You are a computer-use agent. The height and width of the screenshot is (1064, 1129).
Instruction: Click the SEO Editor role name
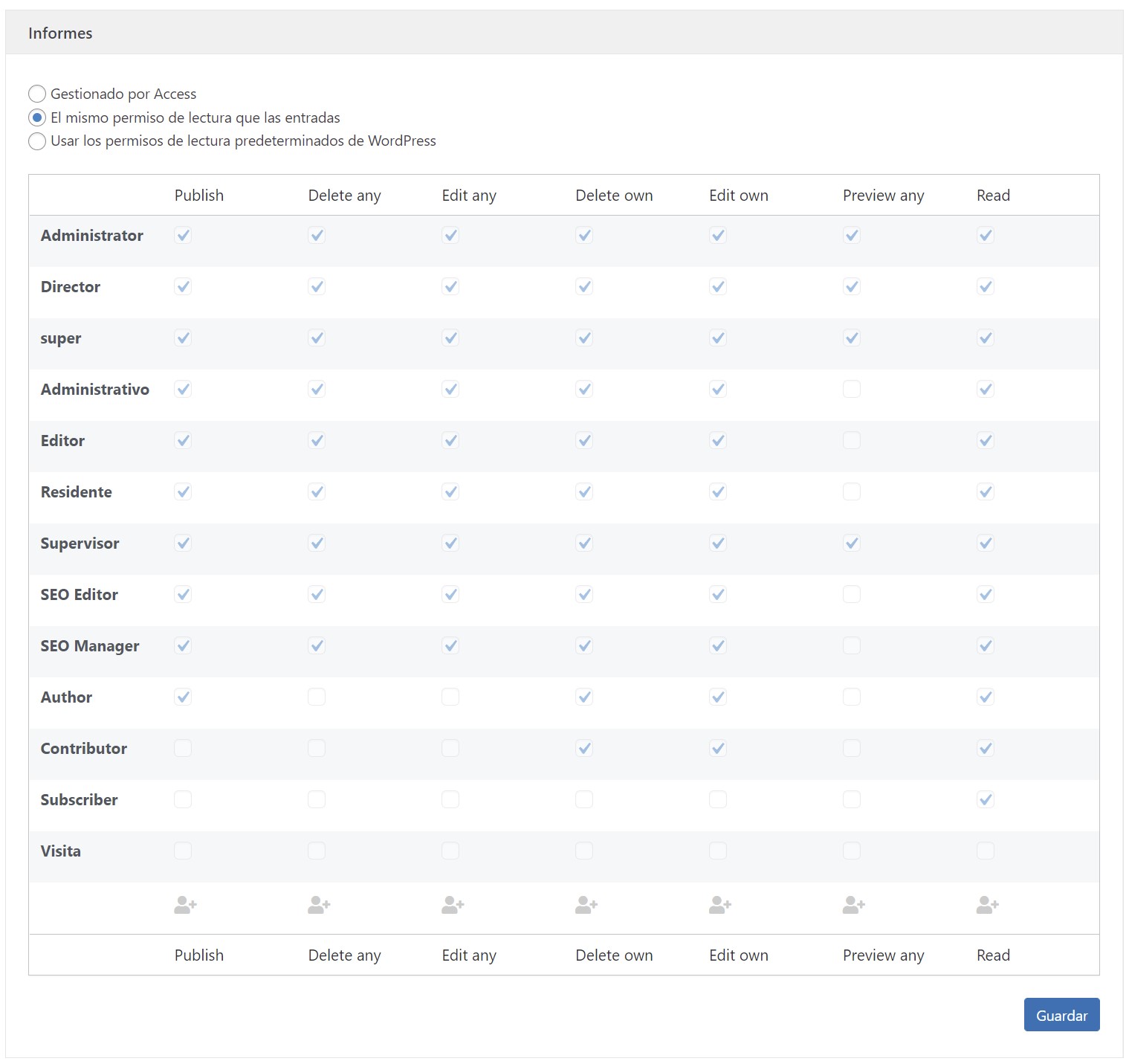pos(80,594)
